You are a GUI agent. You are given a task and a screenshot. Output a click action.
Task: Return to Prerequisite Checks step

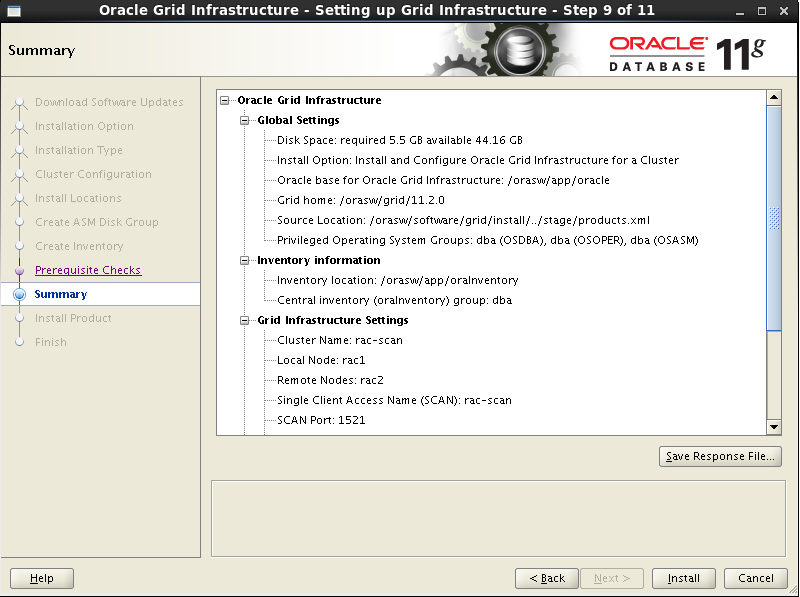point(88,270)
